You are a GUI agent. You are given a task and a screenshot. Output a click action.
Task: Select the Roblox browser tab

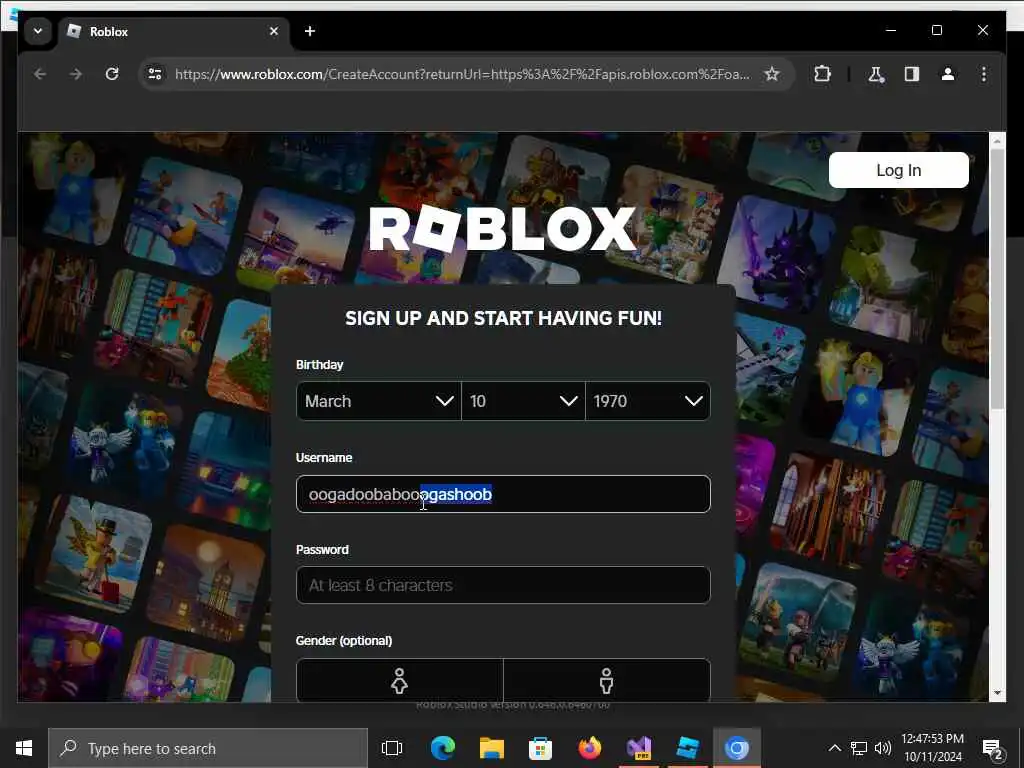click(x=174, y=31)
